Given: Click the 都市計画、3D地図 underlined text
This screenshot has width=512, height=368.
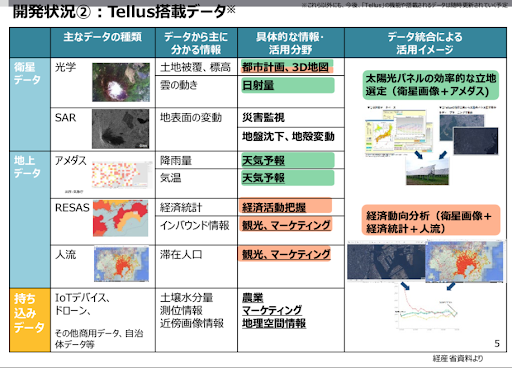Looking at the screenshot, I should (285, 67).
